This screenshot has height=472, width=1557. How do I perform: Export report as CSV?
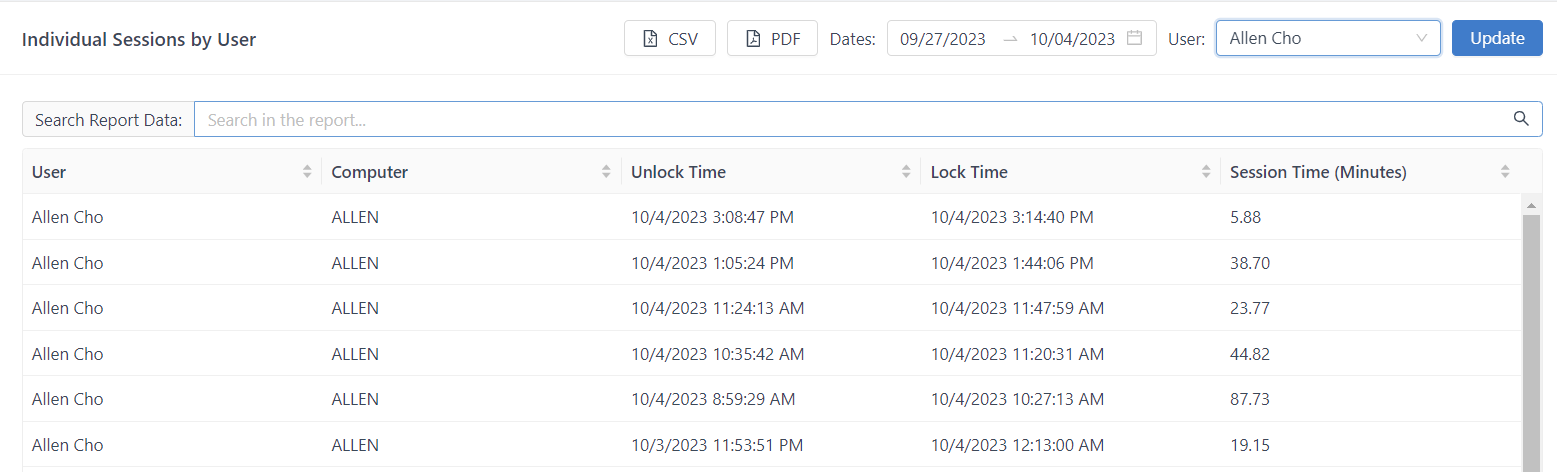pyautogui.click(x=670, y=39)
